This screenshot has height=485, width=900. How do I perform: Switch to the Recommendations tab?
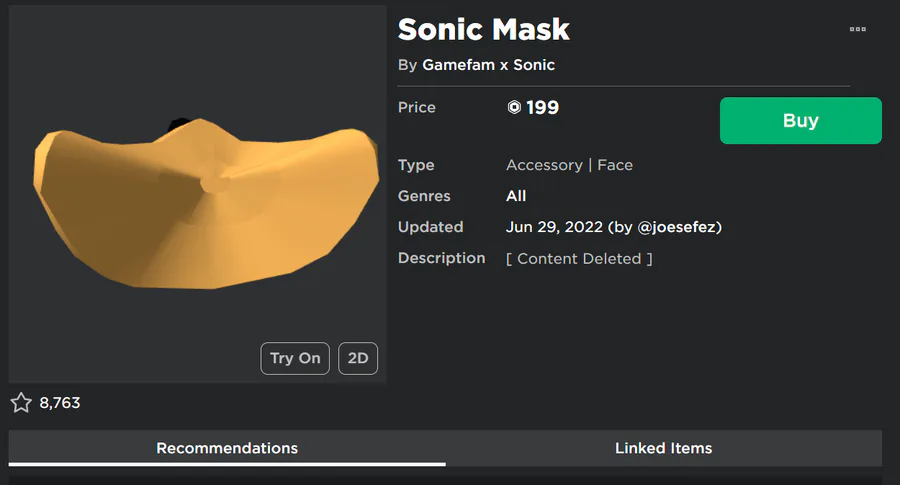(x=227, y=448)
